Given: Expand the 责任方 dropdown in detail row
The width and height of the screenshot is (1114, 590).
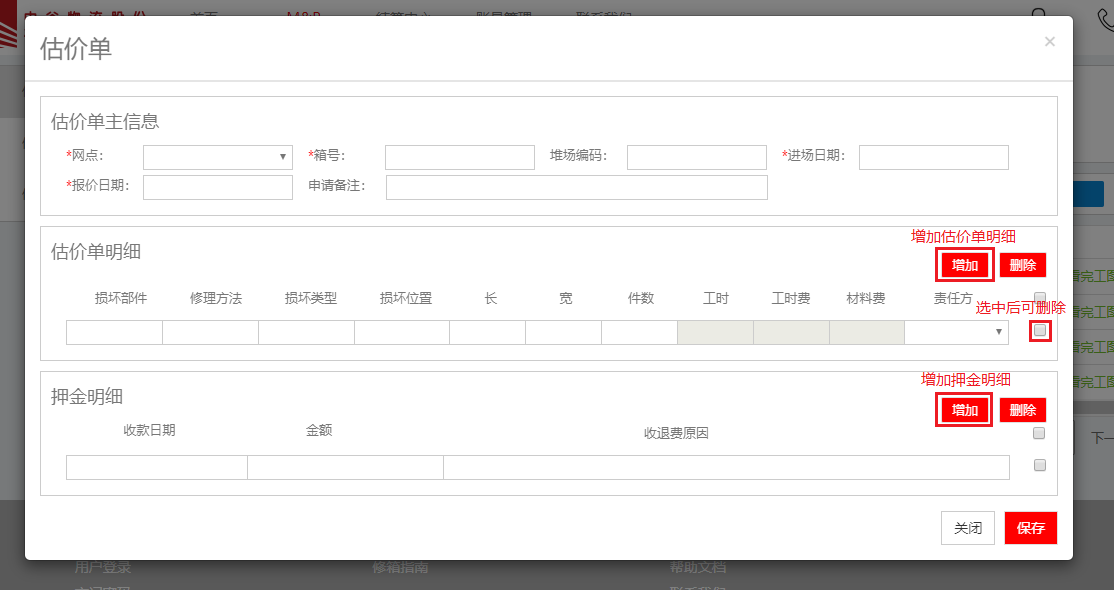Looking at the screenshot, I should click(956, 332).
